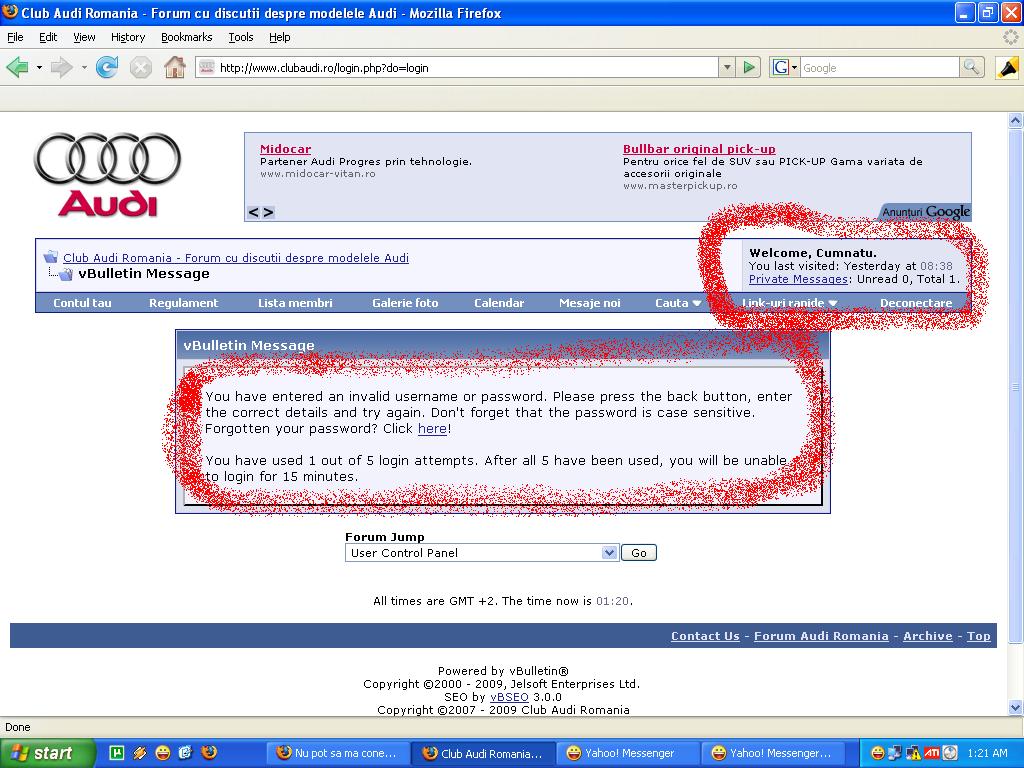Open the Back button history dropdown arrow
This screenshot has height=768, width=1024.
(39, 67)
